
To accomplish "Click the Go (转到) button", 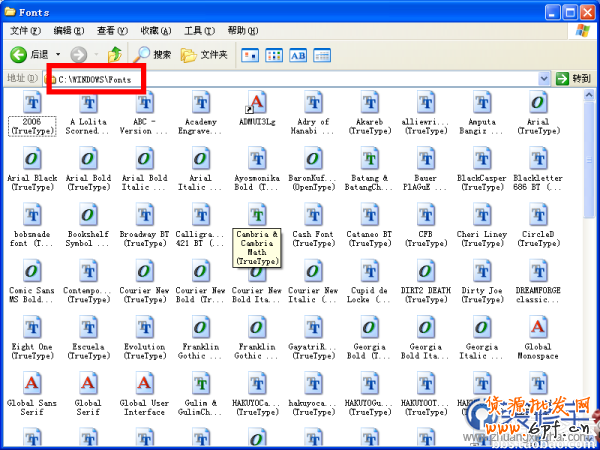I will (x=574, y=78).
